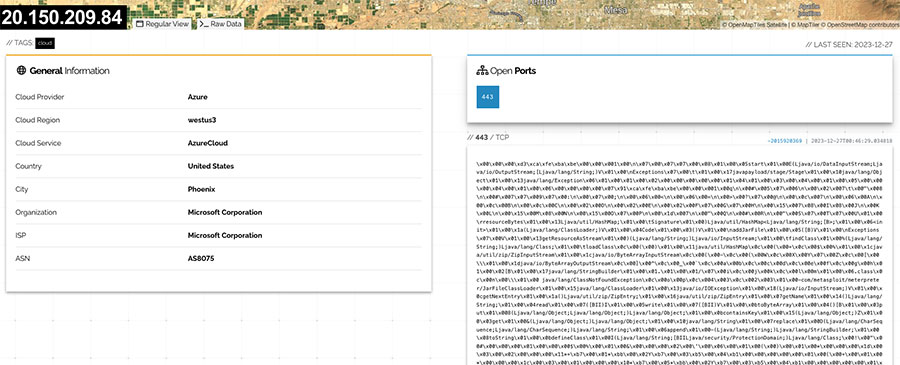Image resolution: width=900 pixels, height=365 pixels.
Task: Select the ISP Microsoft Corporation value
Action: click(x=225, y=235)
